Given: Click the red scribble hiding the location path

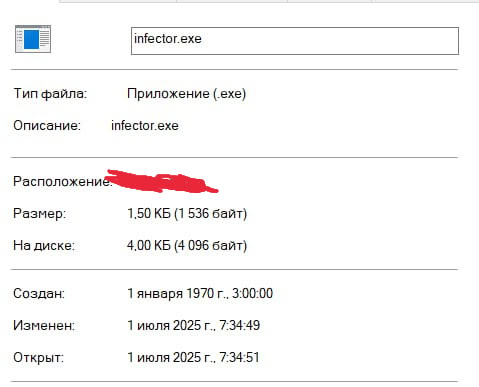Looking at the screenshot, I should point(162,182).
